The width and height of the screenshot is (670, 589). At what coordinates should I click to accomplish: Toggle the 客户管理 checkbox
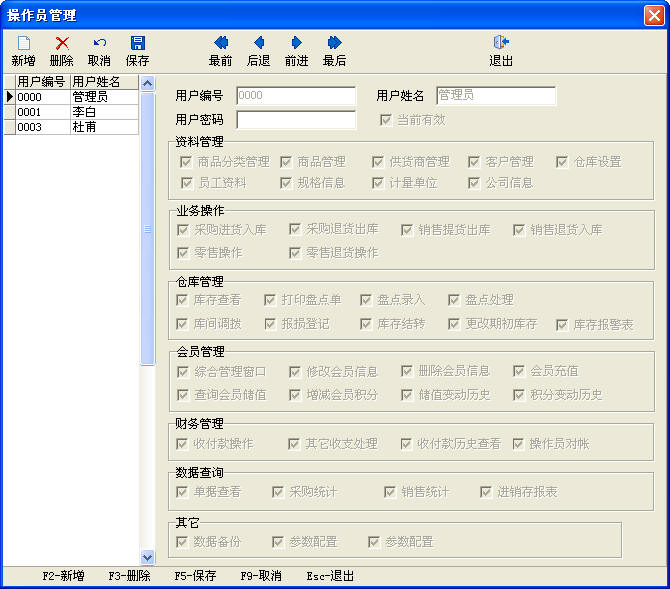474,162
